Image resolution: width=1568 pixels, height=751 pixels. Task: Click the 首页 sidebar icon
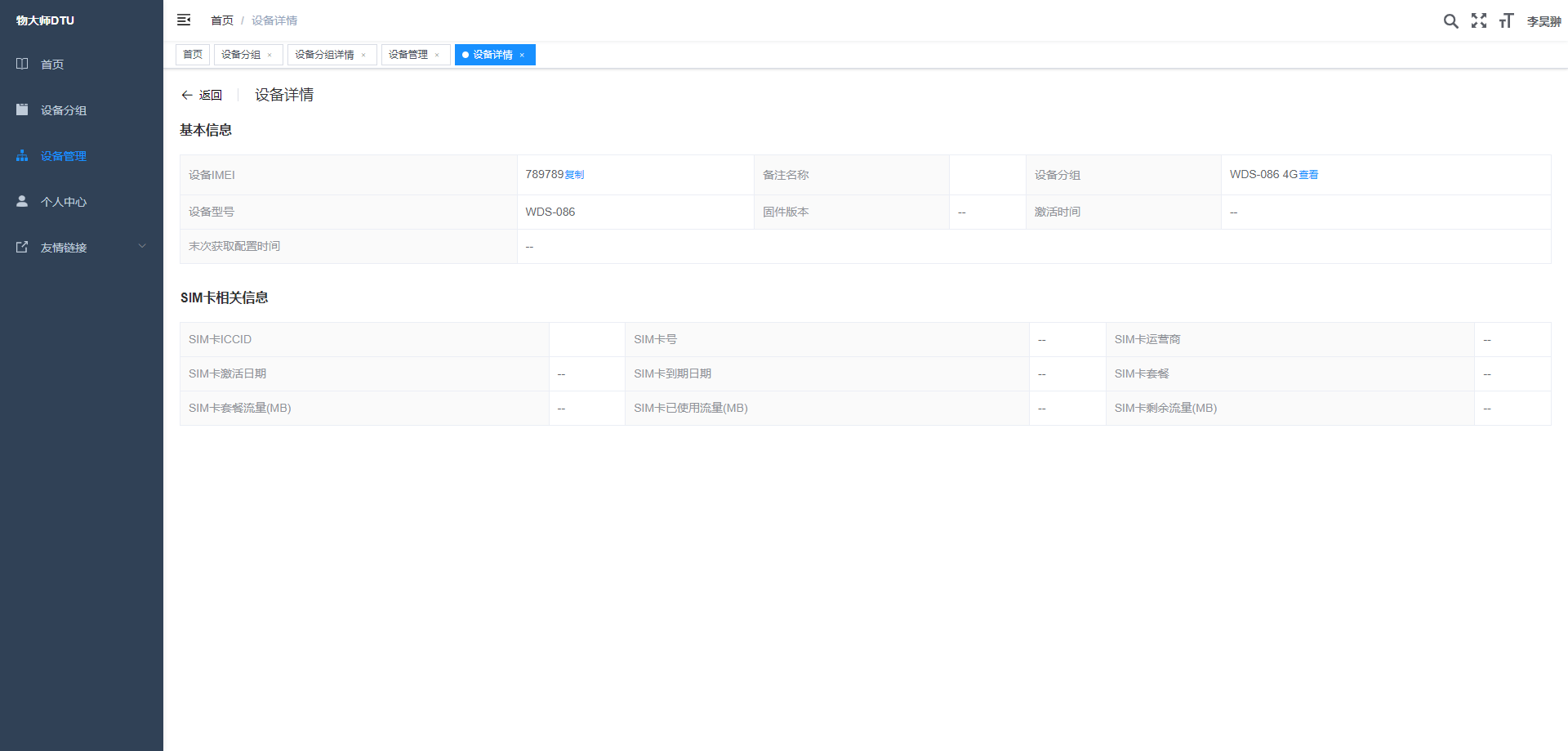click(x=22, y=64)
